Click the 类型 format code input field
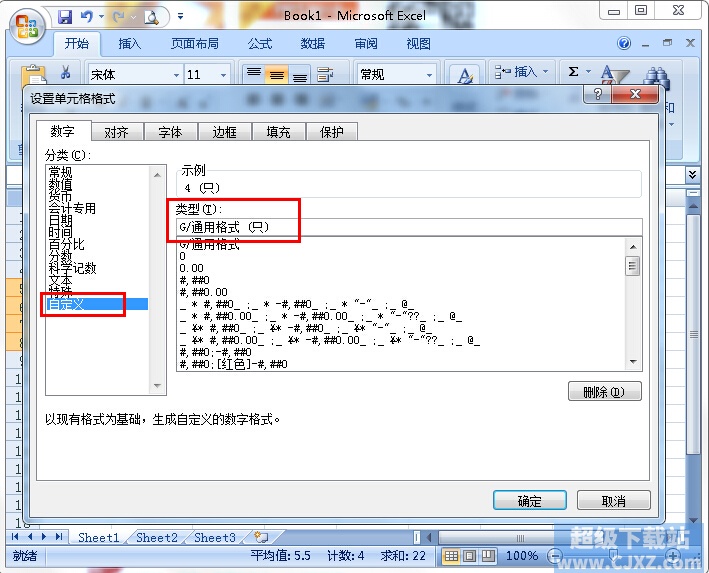This screenshot has height=573, width=709. (x=400, y=228)
